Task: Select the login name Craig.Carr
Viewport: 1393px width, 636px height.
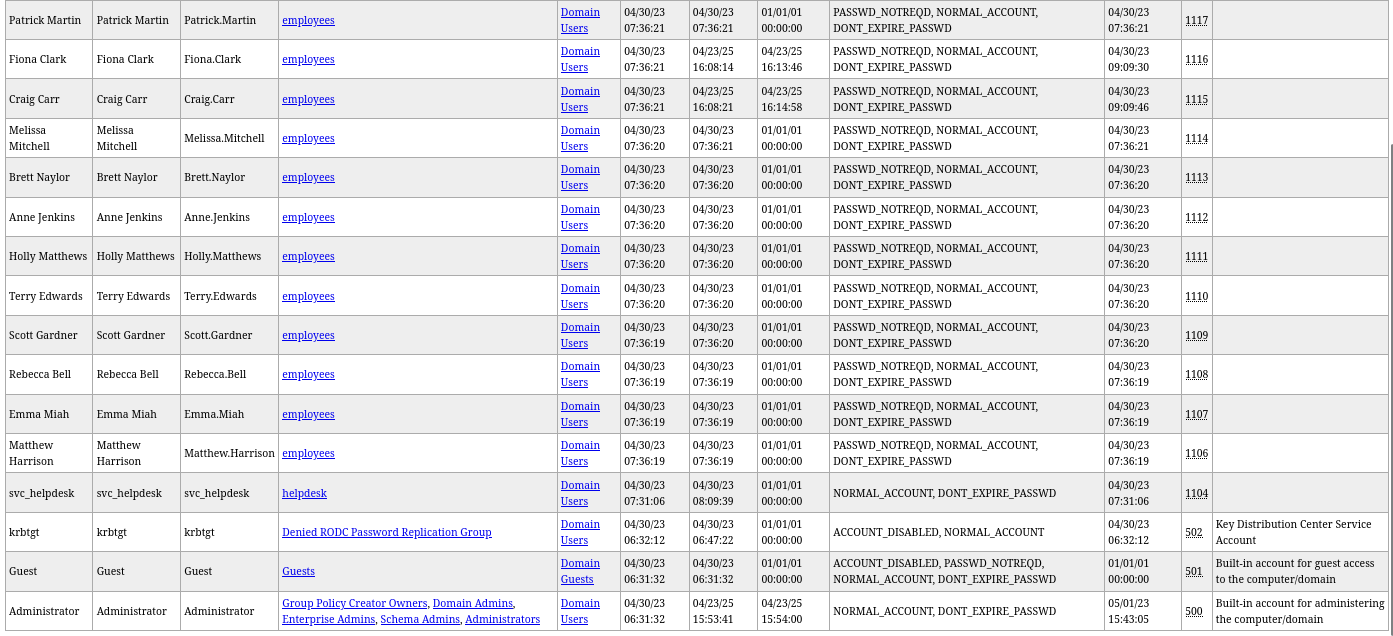Action: click(x=210, y=99)
